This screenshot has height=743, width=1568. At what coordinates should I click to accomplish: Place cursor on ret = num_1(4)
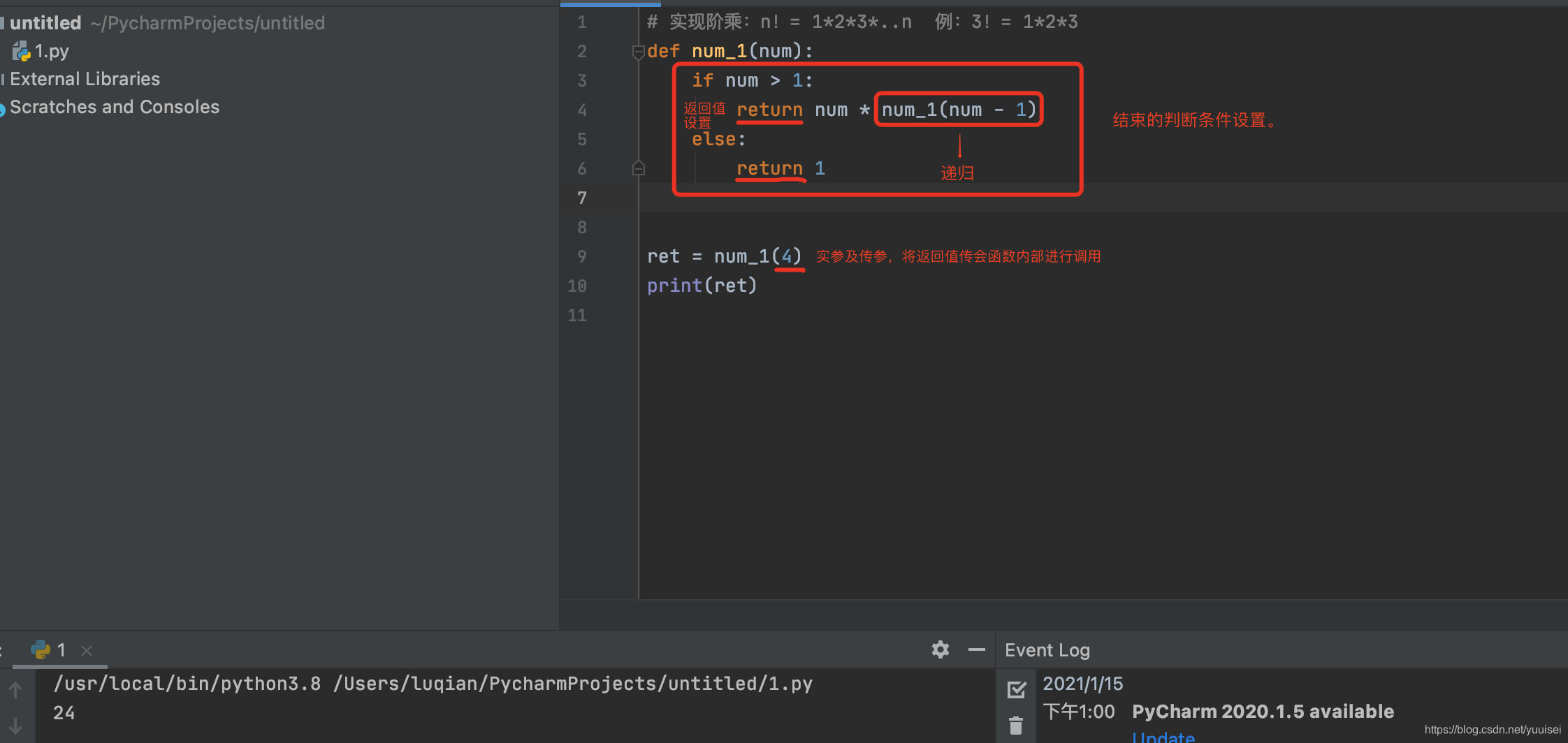pyautogui.click(x=724, y=256)
